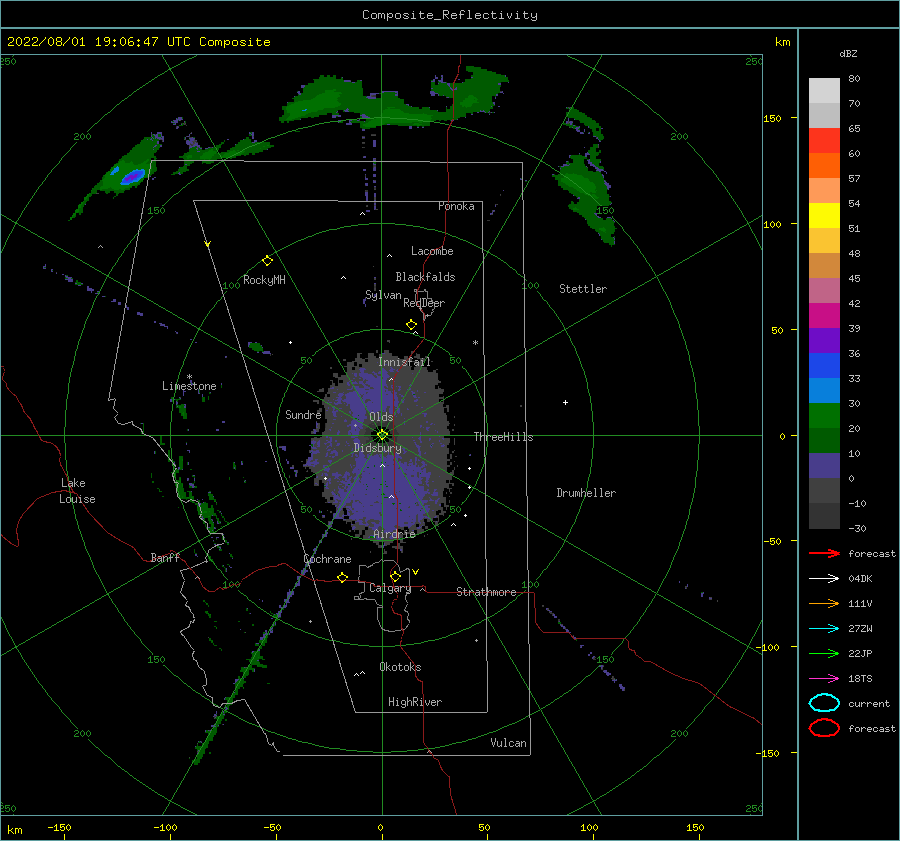This screenshot has height=841, width=900.
Task: Click the Composite_Reflectivity title
Action: point(450,15)
